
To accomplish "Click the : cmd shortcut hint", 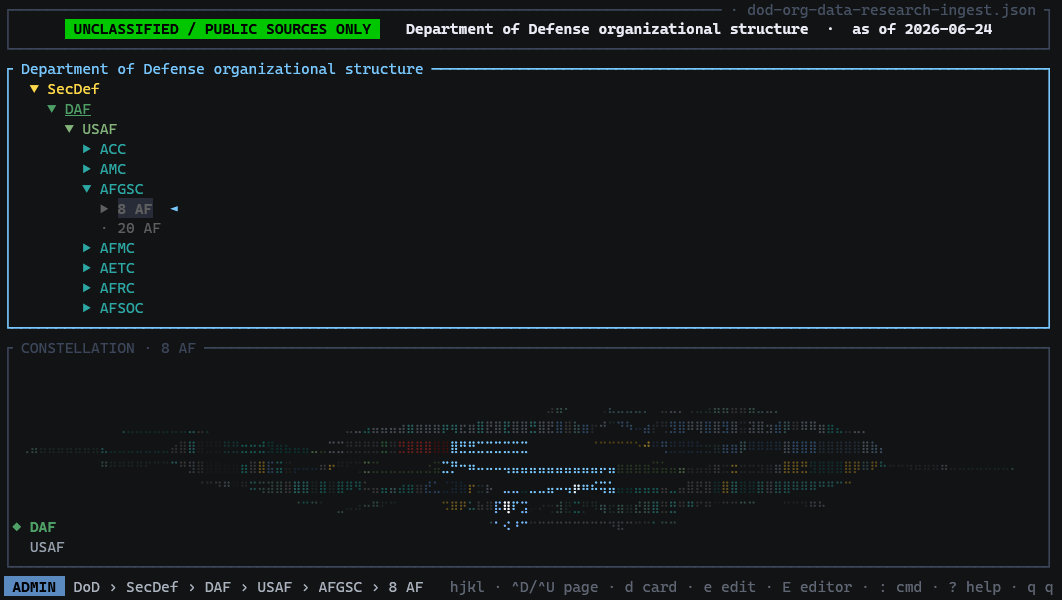I will pos(900,587).
